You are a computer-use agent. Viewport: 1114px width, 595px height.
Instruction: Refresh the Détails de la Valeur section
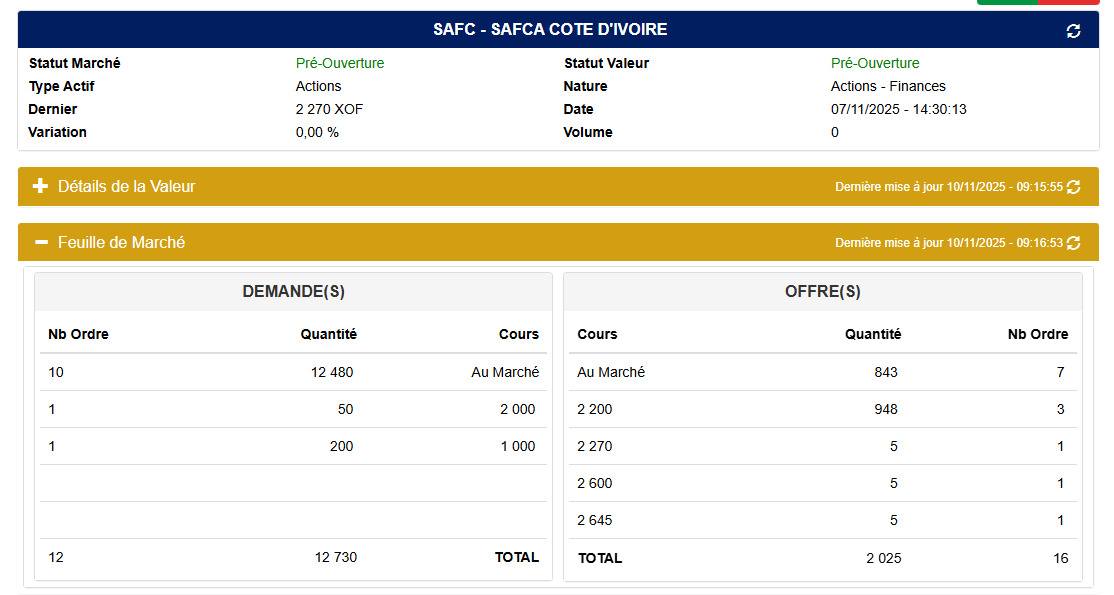point(1073,187)
